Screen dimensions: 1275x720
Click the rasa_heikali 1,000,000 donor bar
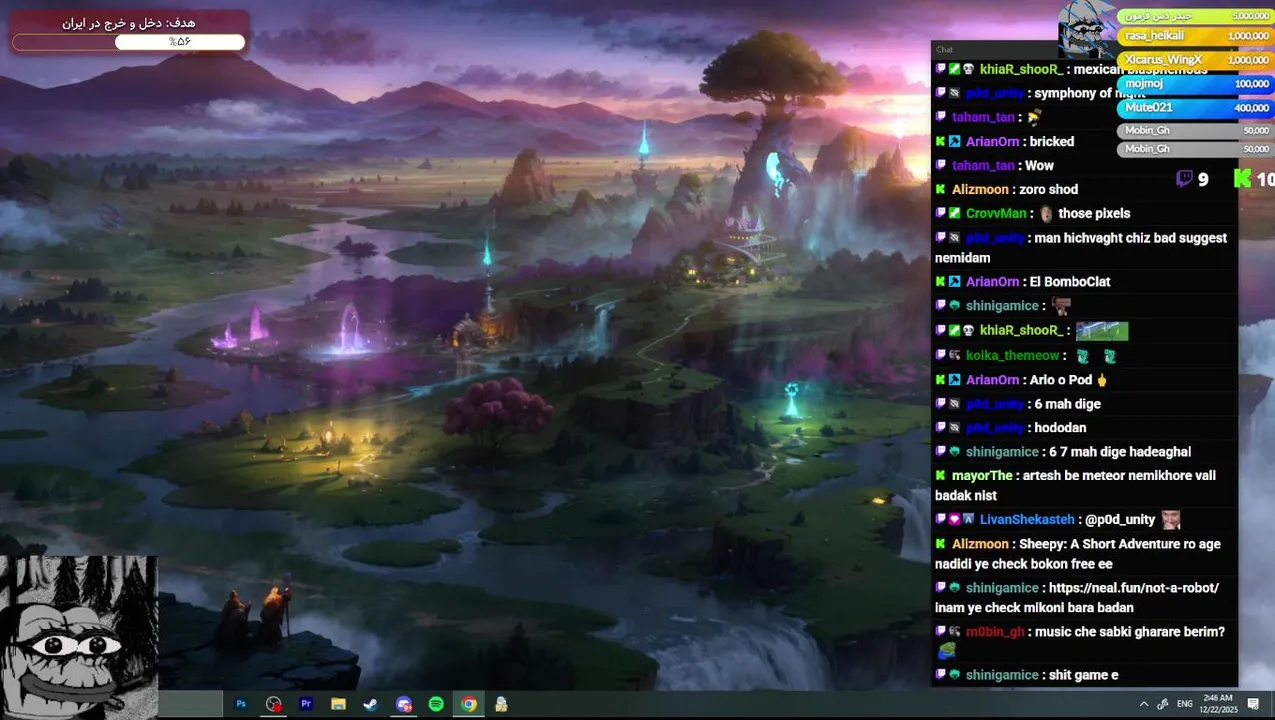click(x=1196, y=35)
